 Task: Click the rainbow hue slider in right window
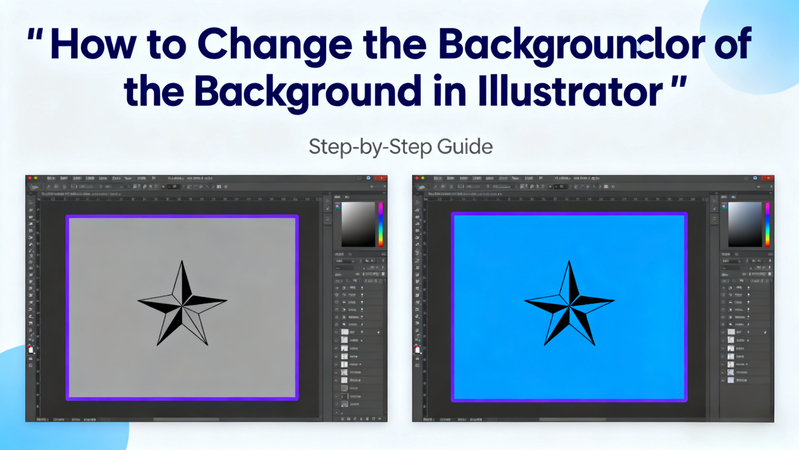pyautogui.click(x=767, y=224)
